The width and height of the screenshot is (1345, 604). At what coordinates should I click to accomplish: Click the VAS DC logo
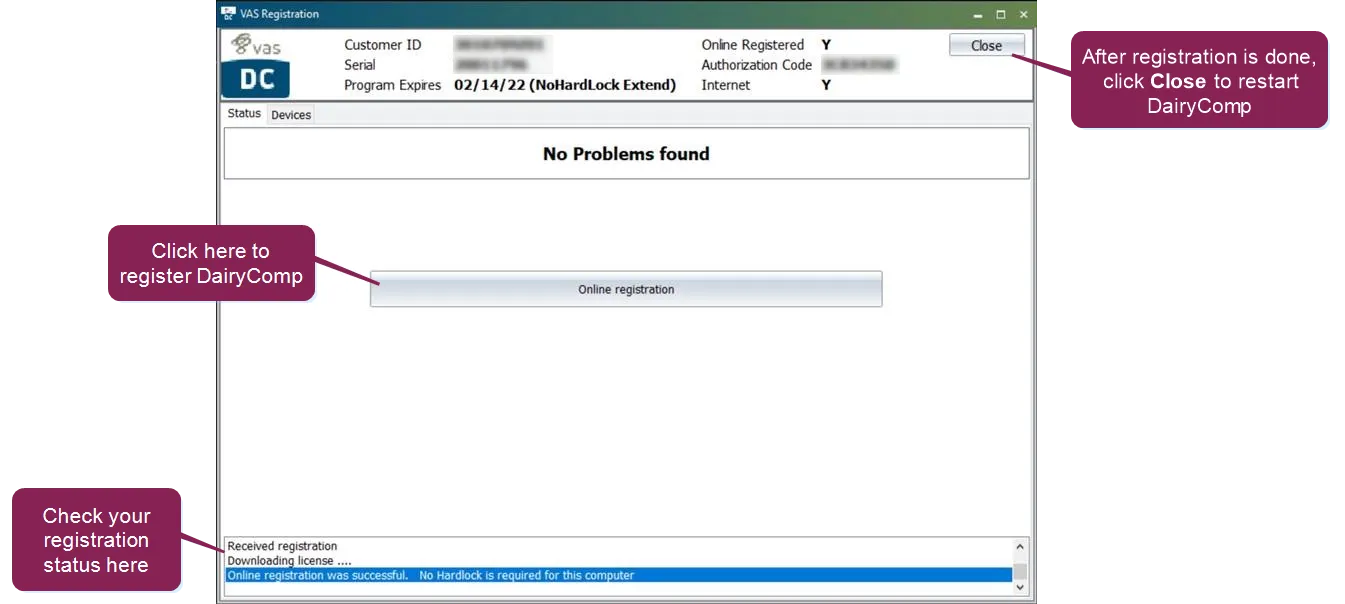257,64
